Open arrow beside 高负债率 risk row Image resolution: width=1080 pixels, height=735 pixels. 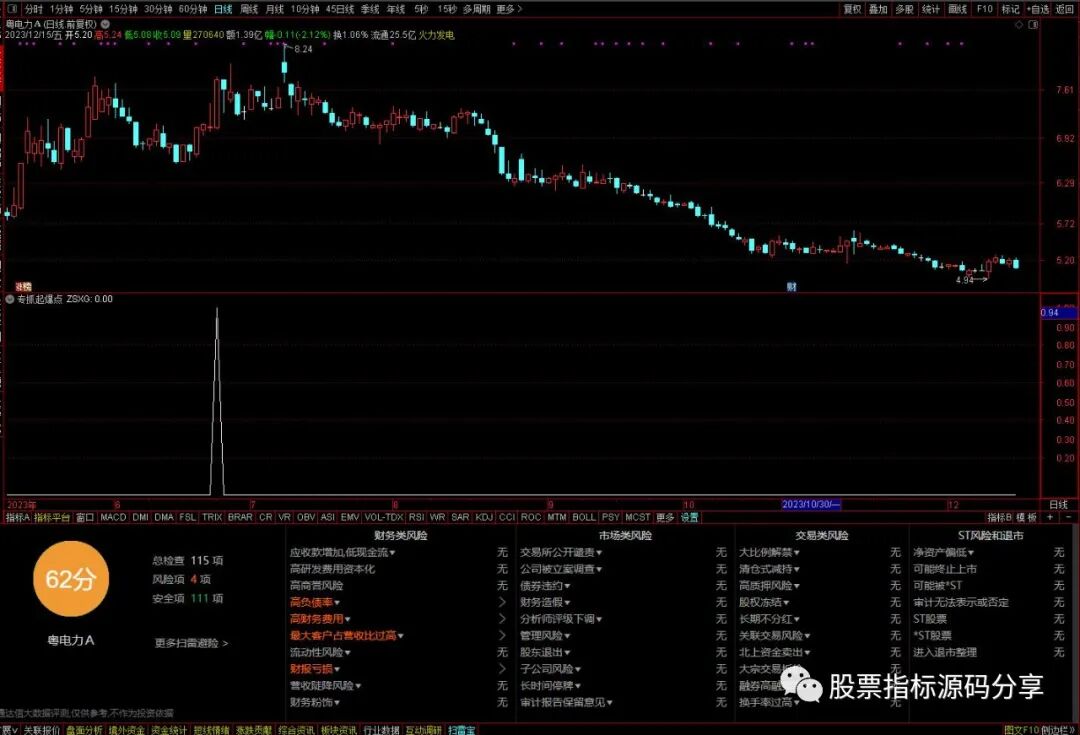[502, 602]
